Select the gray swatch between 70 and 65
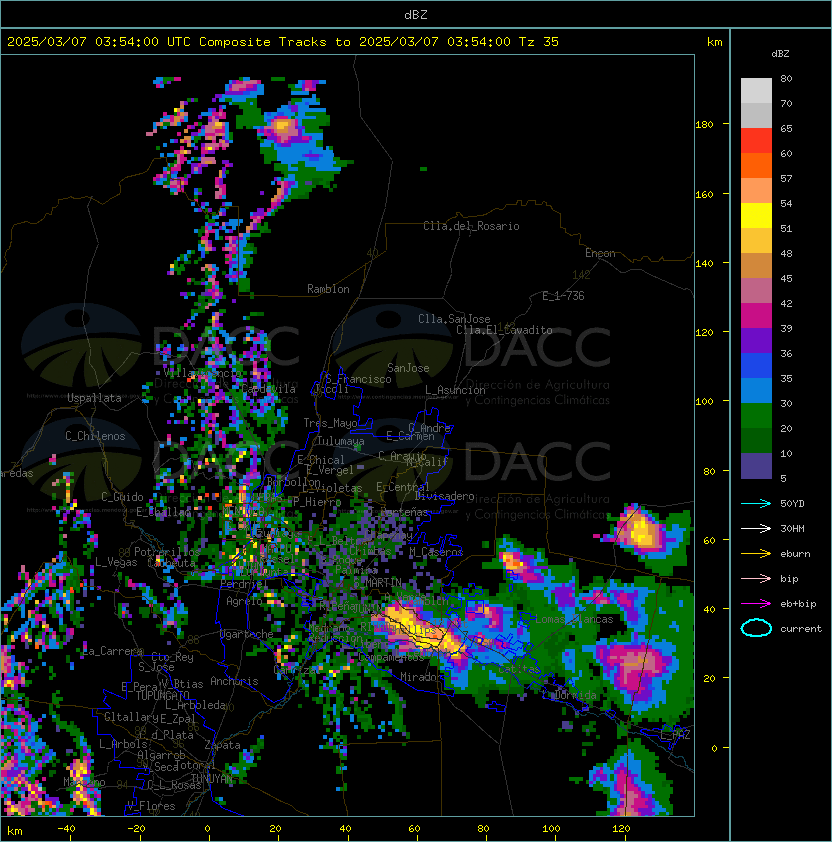 [x=756, y=115]
